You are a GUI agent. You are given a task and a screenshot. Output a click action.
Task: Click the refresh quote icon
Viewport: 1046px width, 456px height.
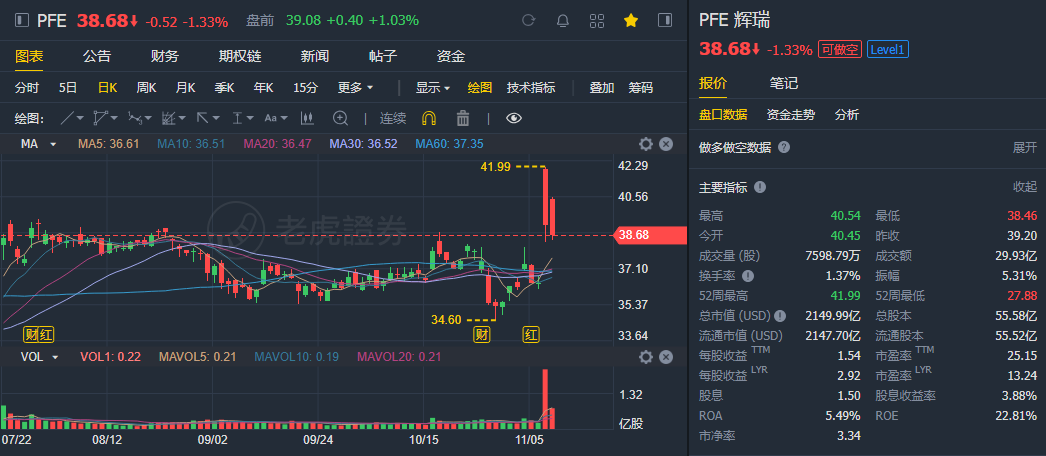529,20
